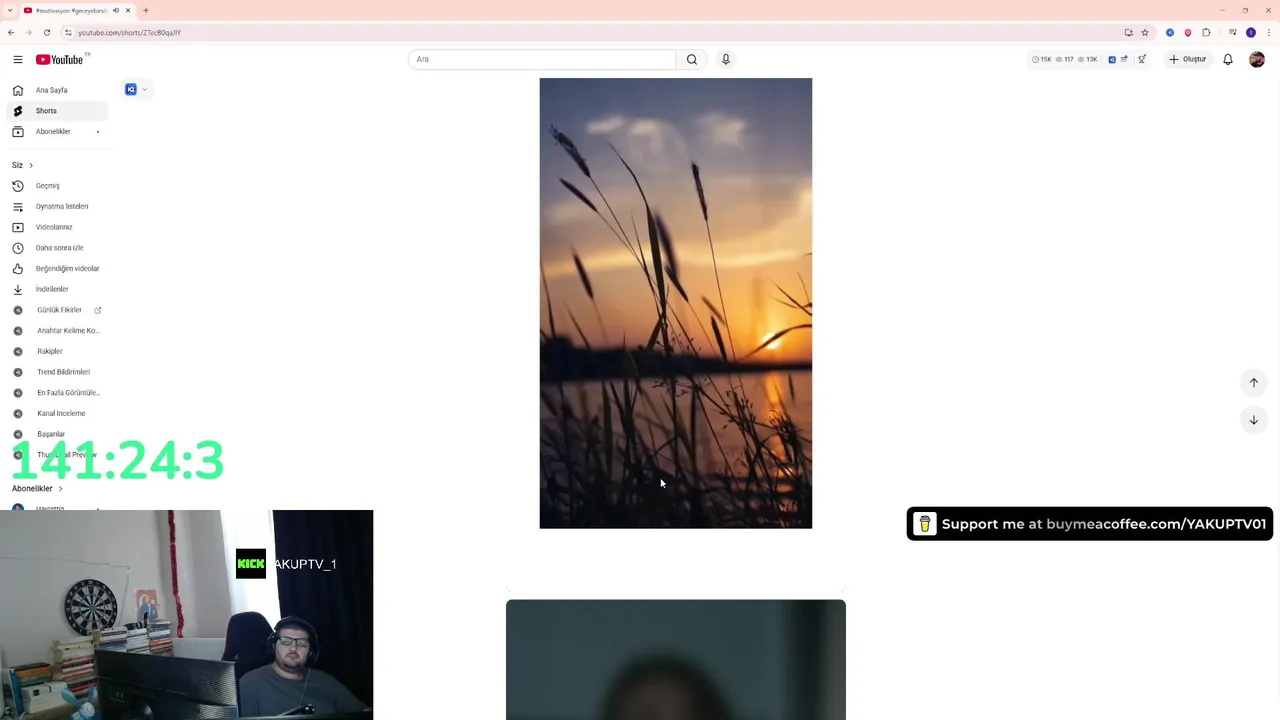Click the browser forward arrow
The image size is (1280, 720).
pos(28,33)
